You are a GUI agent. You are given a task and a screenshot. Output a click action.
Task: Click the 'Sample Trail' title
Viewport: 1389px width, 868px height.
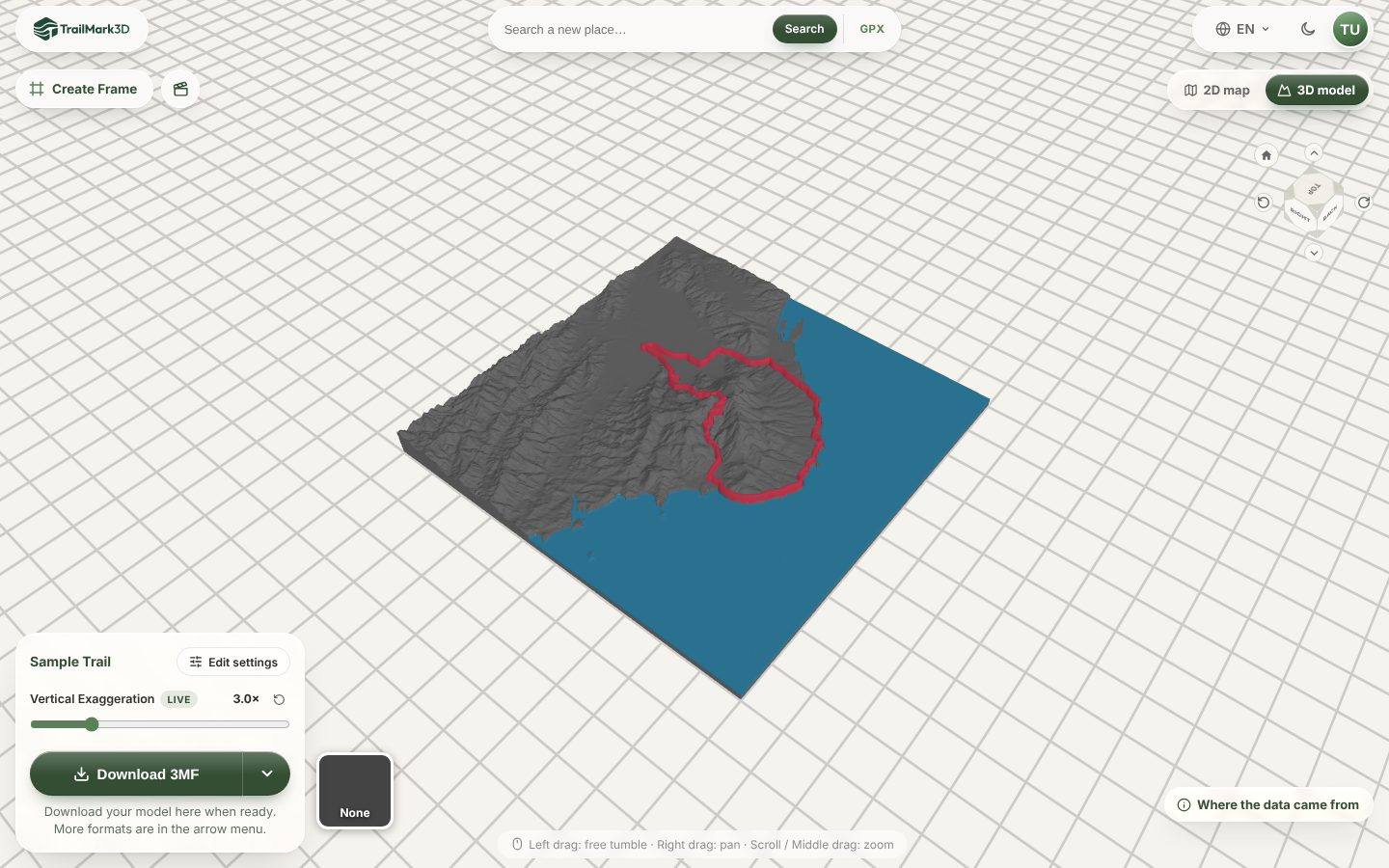pos(70,662)
